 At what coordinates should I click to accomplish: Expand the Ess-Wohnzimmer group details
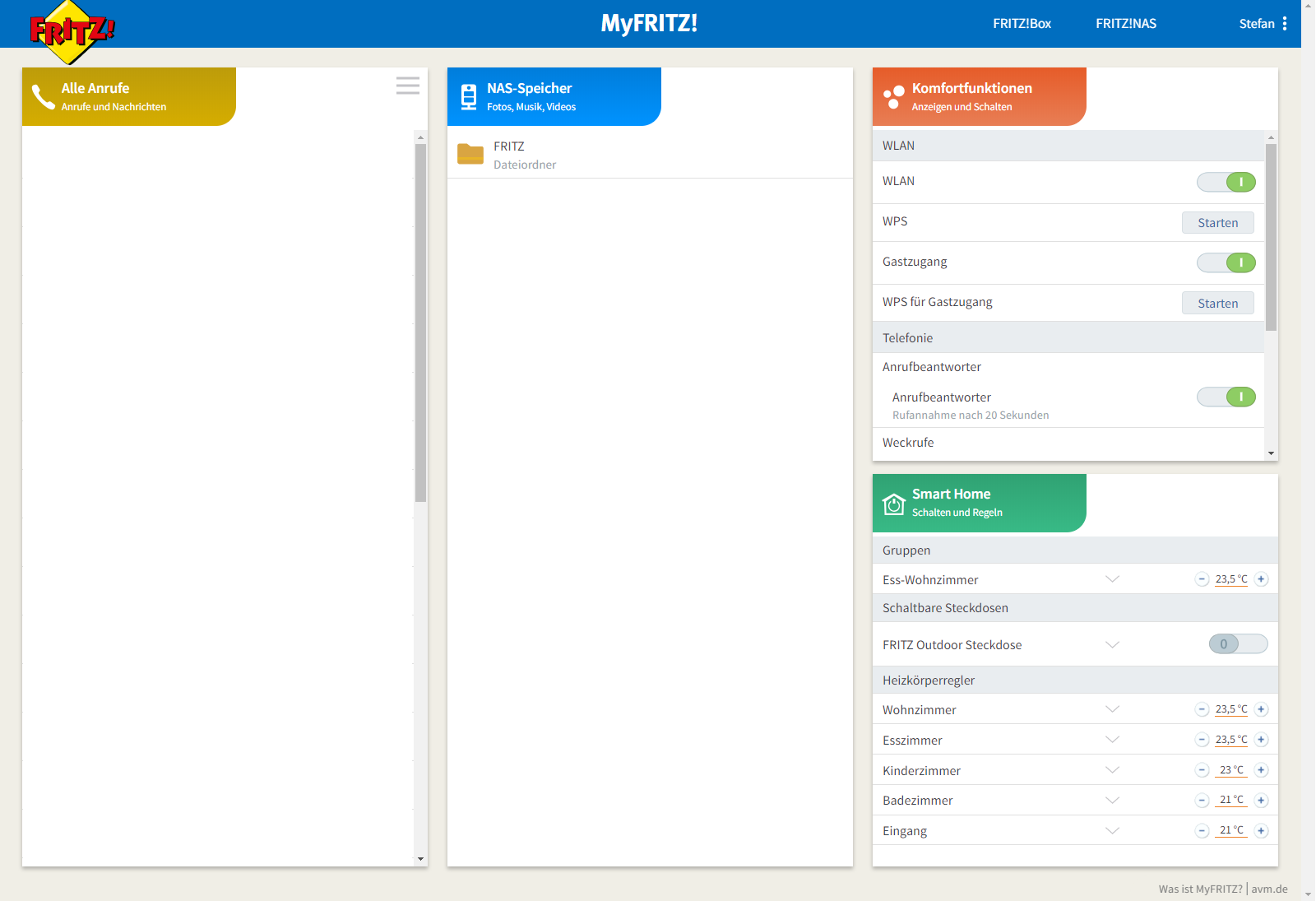coord(1113,579)
